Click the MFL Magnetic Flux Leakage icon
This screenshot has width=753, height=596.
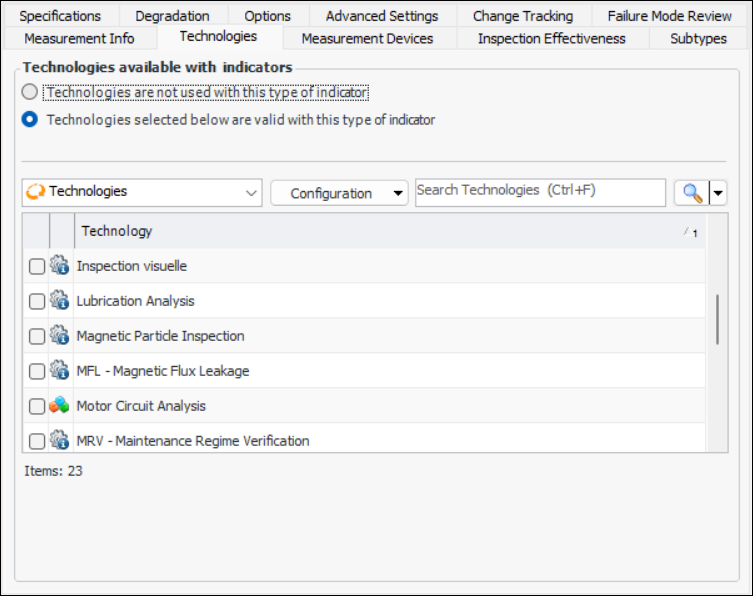60,371
